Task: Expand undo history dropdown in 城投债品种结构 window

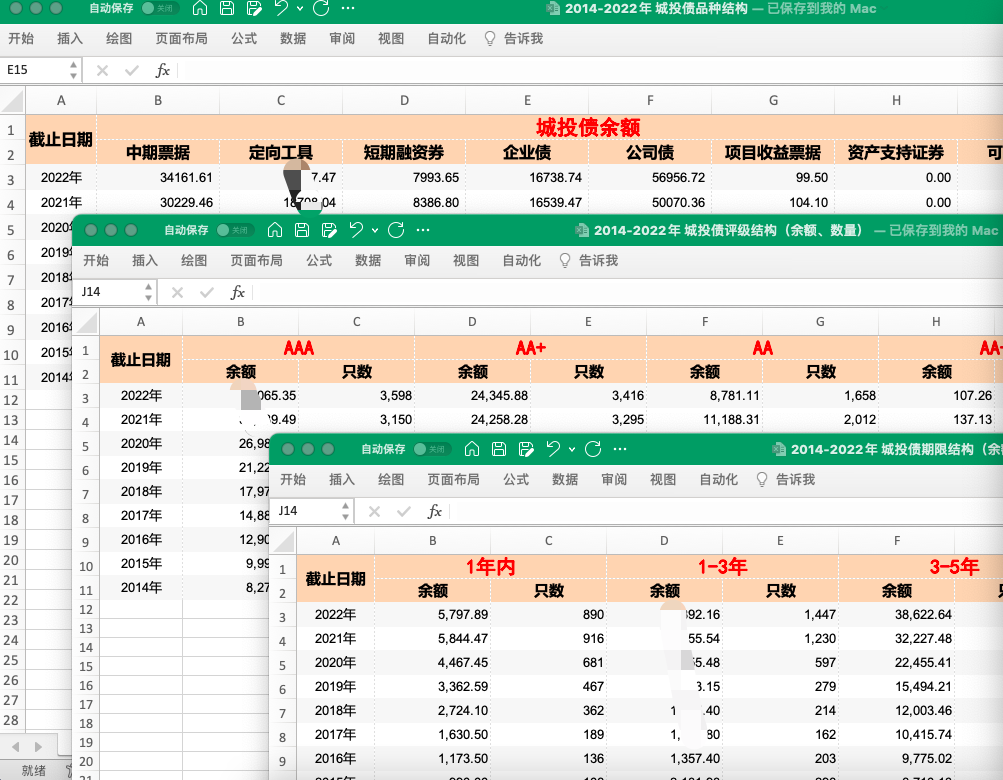Action: pos(299,9)
